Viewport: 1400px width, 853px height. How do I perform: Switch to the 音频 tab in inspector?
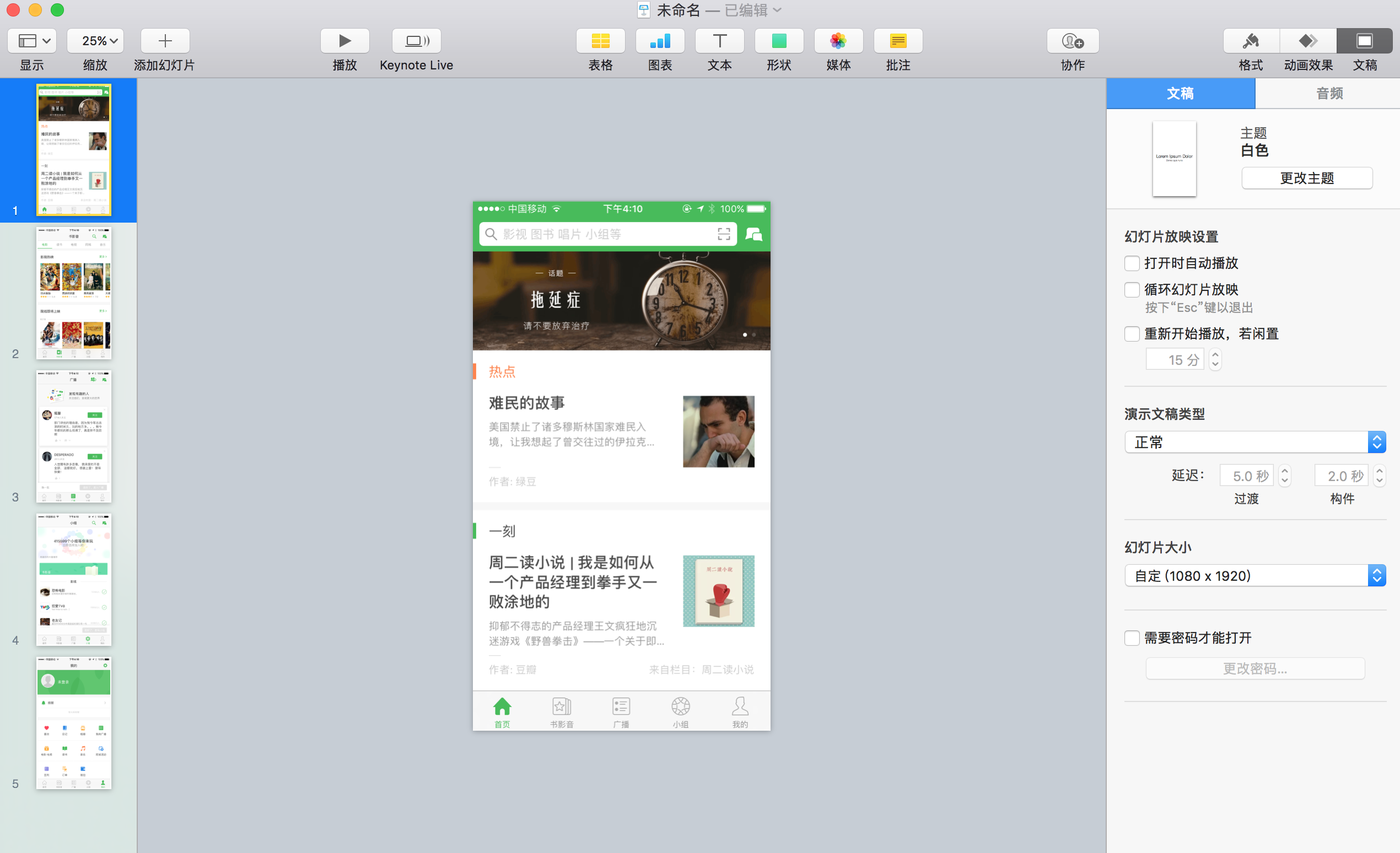(1328, 93)
